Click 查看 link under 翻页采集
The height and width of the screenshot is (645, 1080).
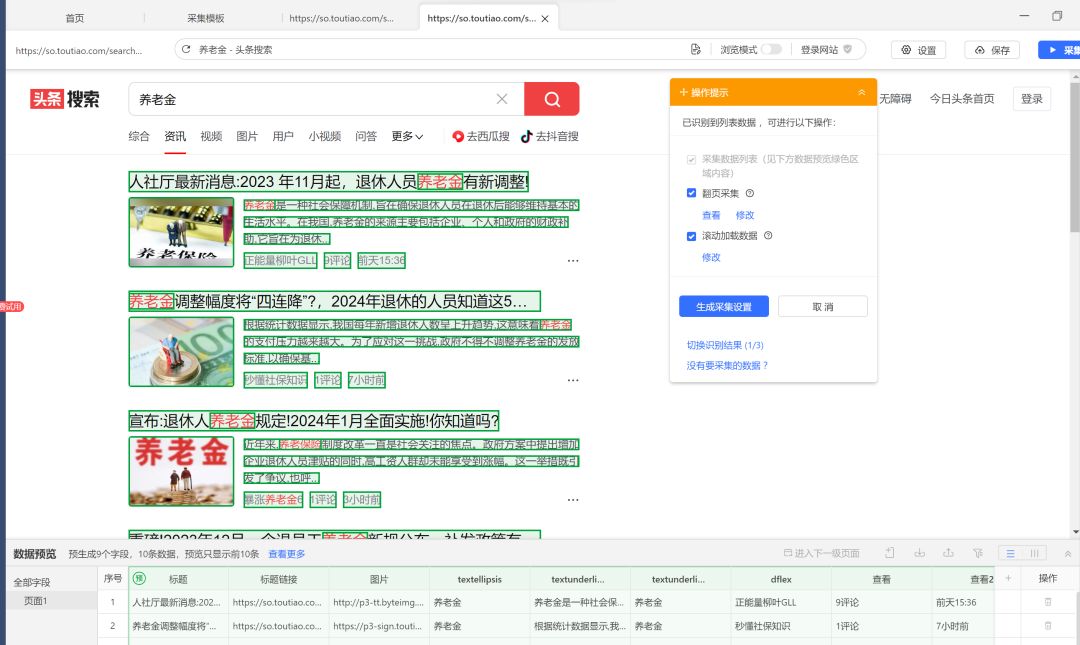tap(712, 215)
